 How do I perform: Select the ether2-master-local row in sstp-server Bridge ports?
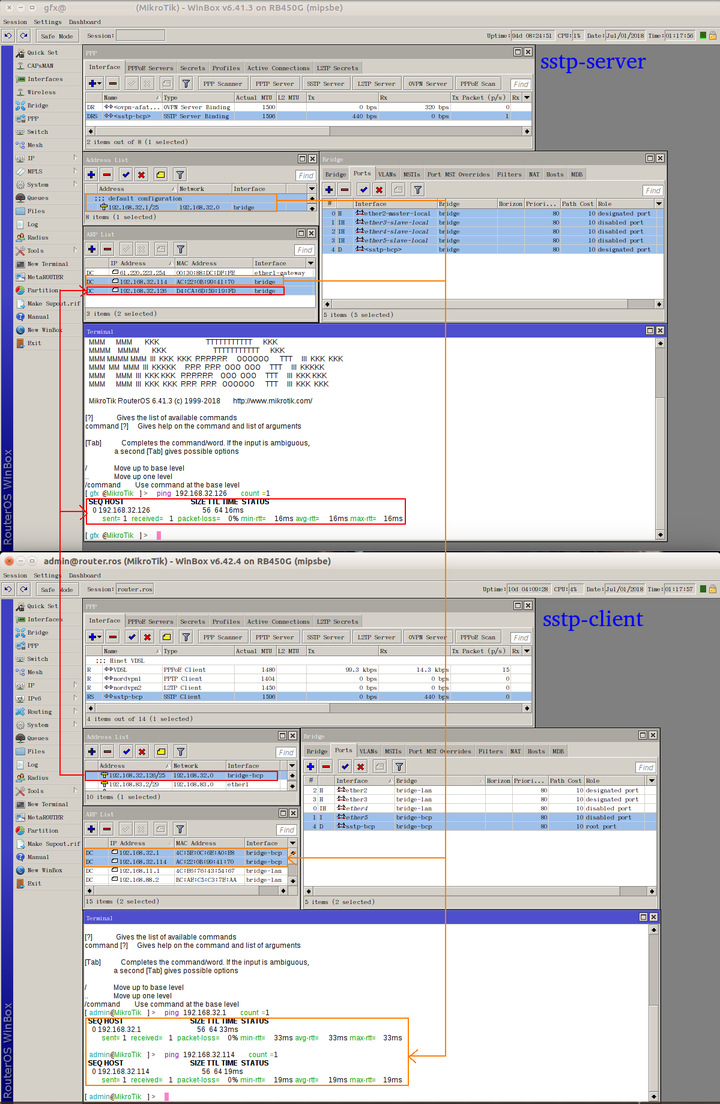tap(493, 213)
